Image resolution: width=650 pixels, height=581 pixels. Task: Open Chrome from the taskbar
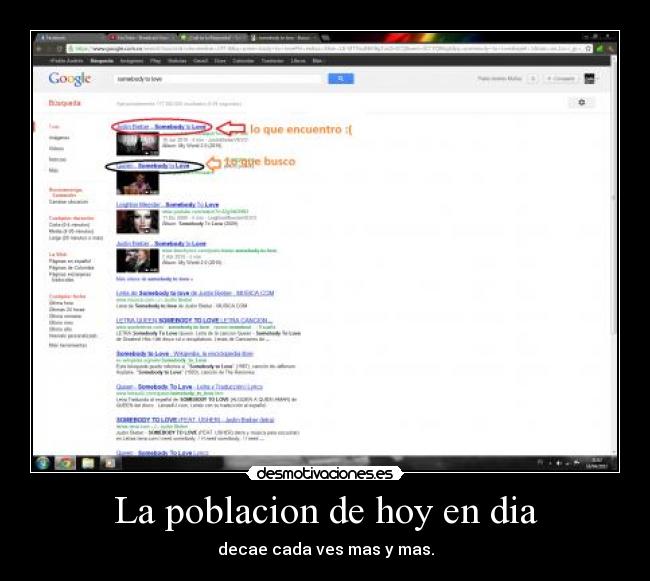point(65,462)
